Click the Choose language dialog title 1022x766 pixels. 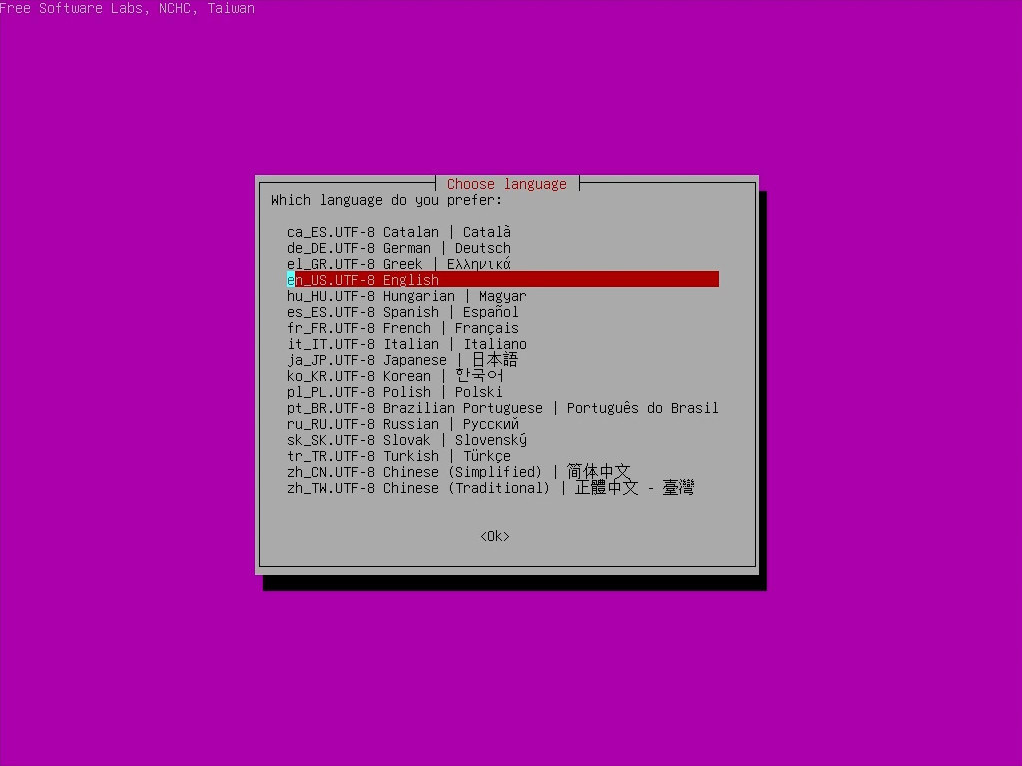(x=506, y=184)
